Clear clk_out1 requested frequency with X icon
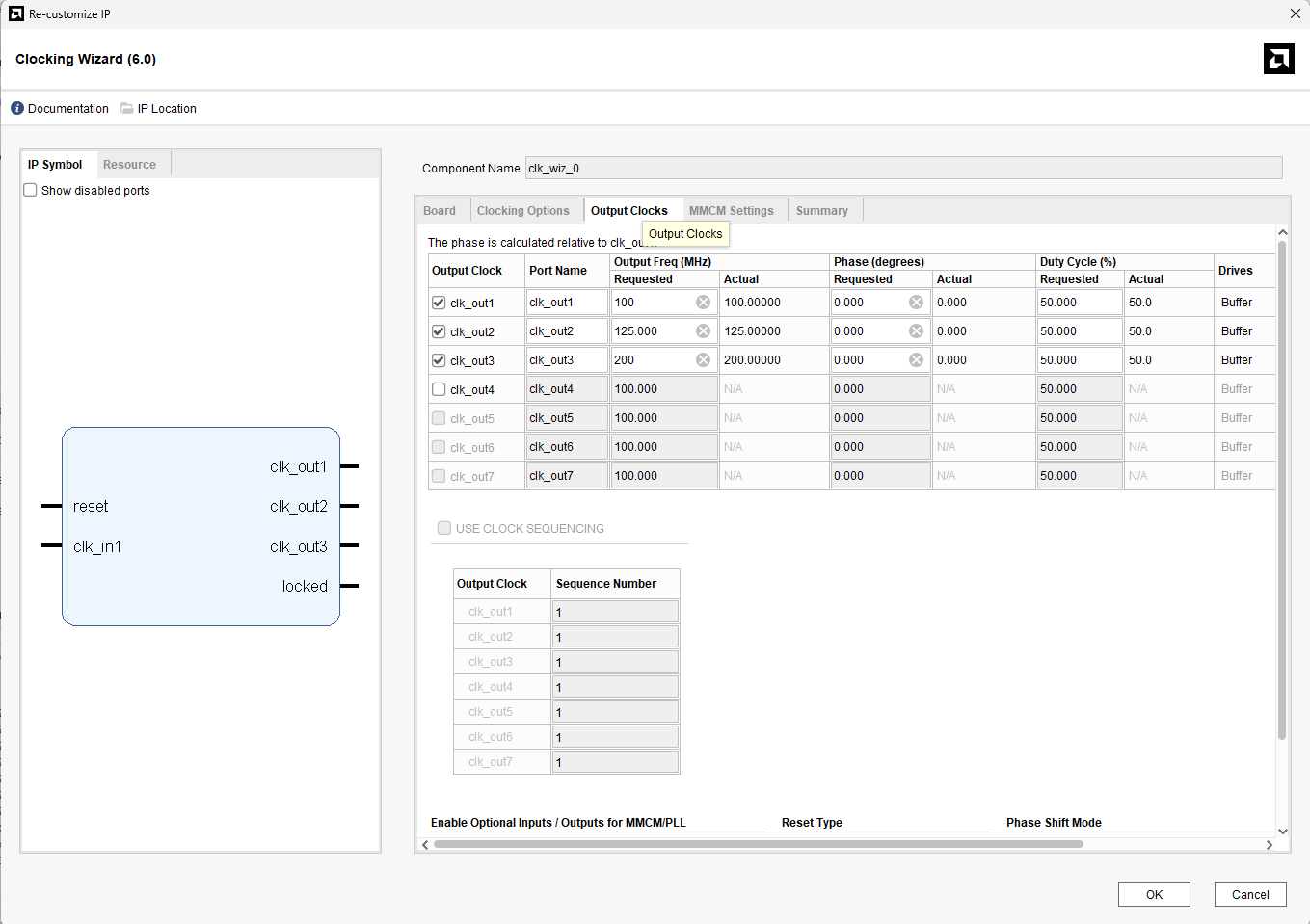 pos(704,303)
